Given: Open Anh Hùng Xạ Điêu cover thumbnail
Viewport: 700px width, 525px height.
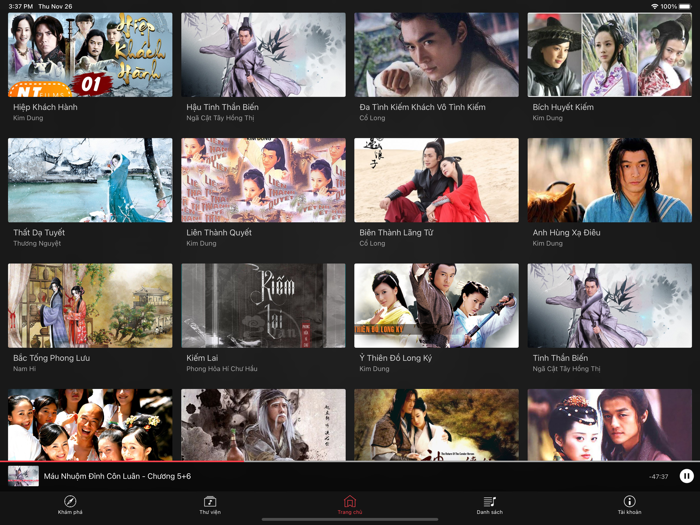Looking at the screenshot, I should pyautogui.click(x=610, y=180).
